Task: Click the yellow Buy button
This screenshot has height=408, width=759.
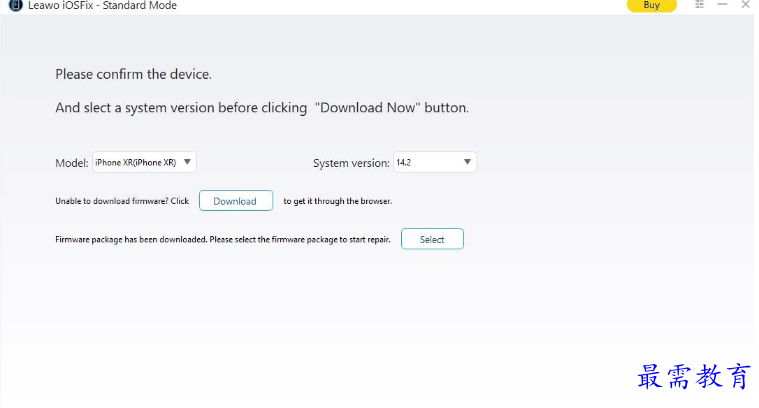Action: (652, 5)
